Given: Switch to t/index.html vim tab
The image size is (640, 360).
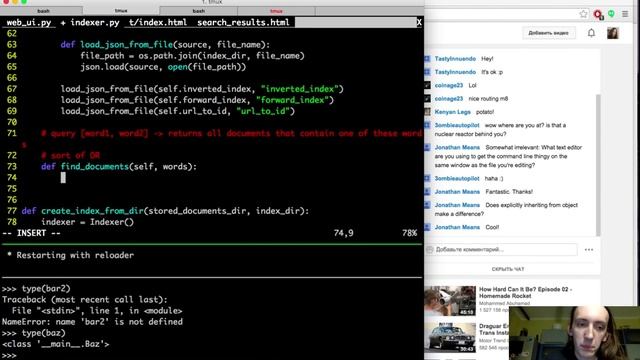Looking at the screenshot, I should (158, 22).
